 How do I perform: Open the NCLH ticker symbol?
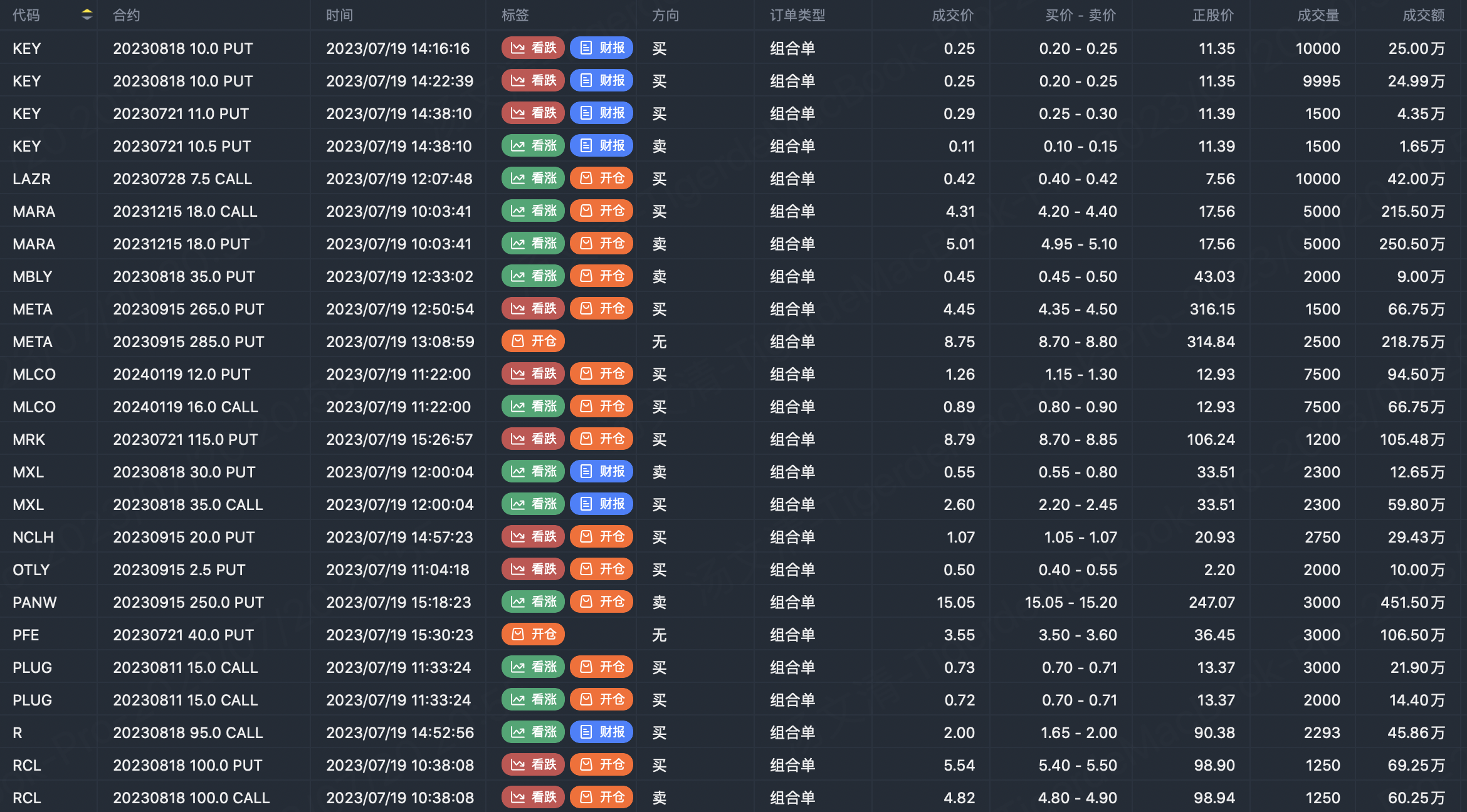pos(33,537)
